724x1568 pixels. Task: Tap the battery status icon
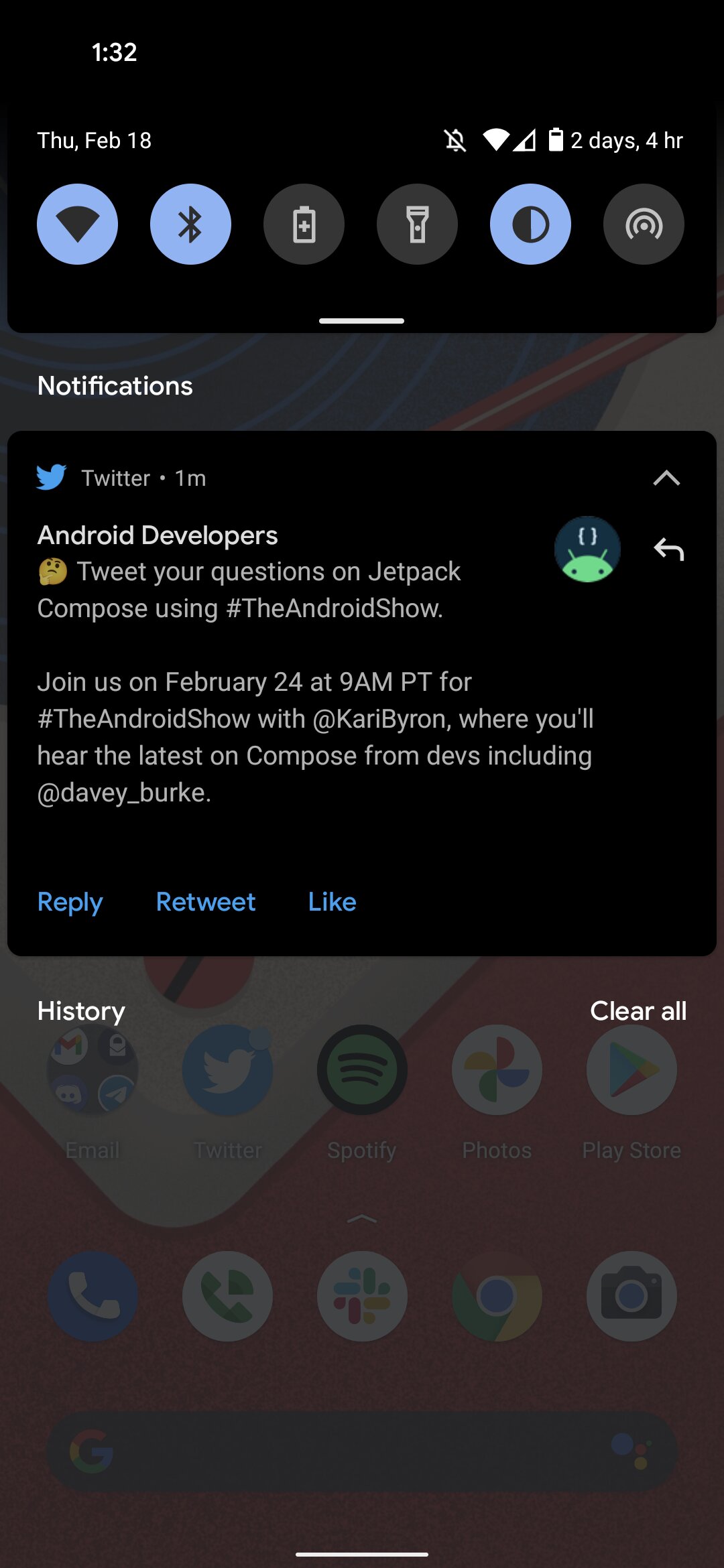(x=556, y=140)
